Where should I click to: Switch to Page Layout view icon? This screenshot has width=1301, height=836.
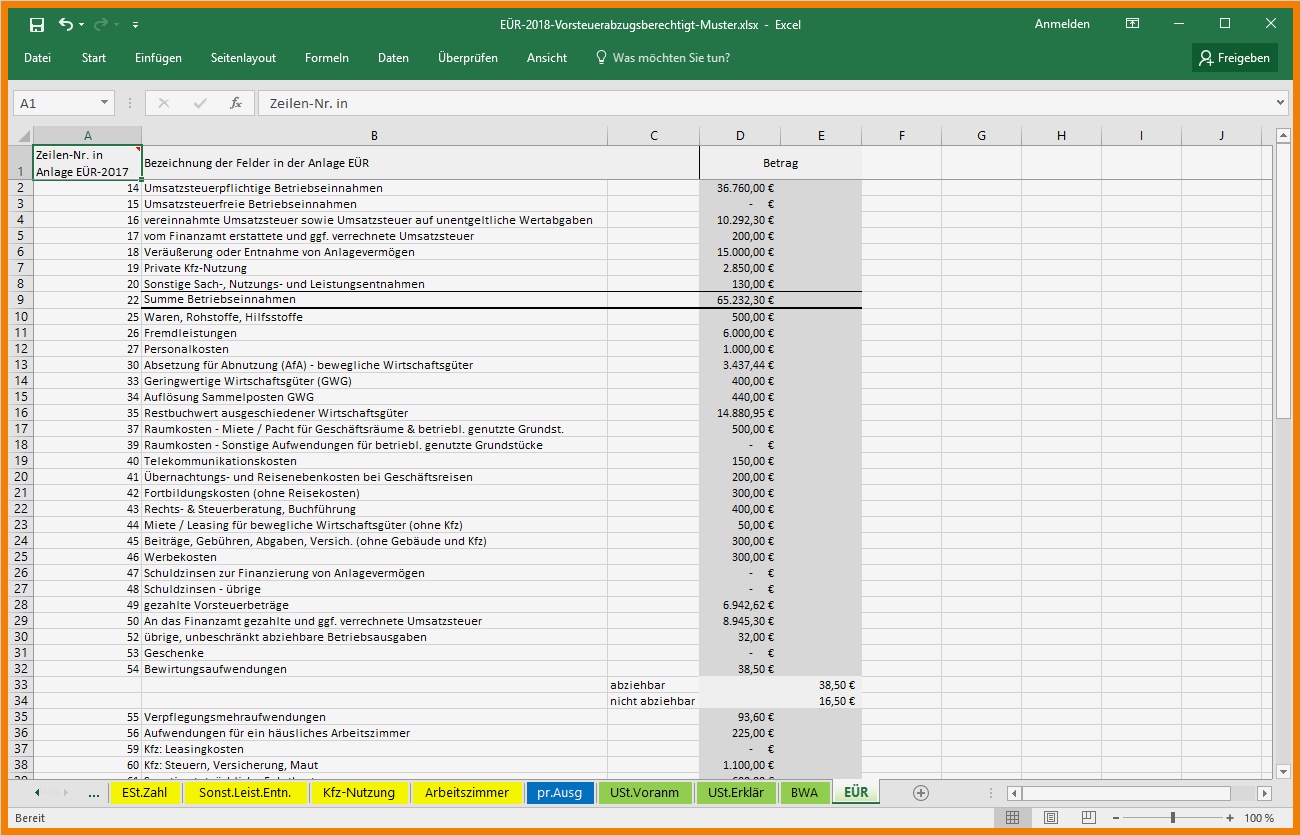(1050, 818)
